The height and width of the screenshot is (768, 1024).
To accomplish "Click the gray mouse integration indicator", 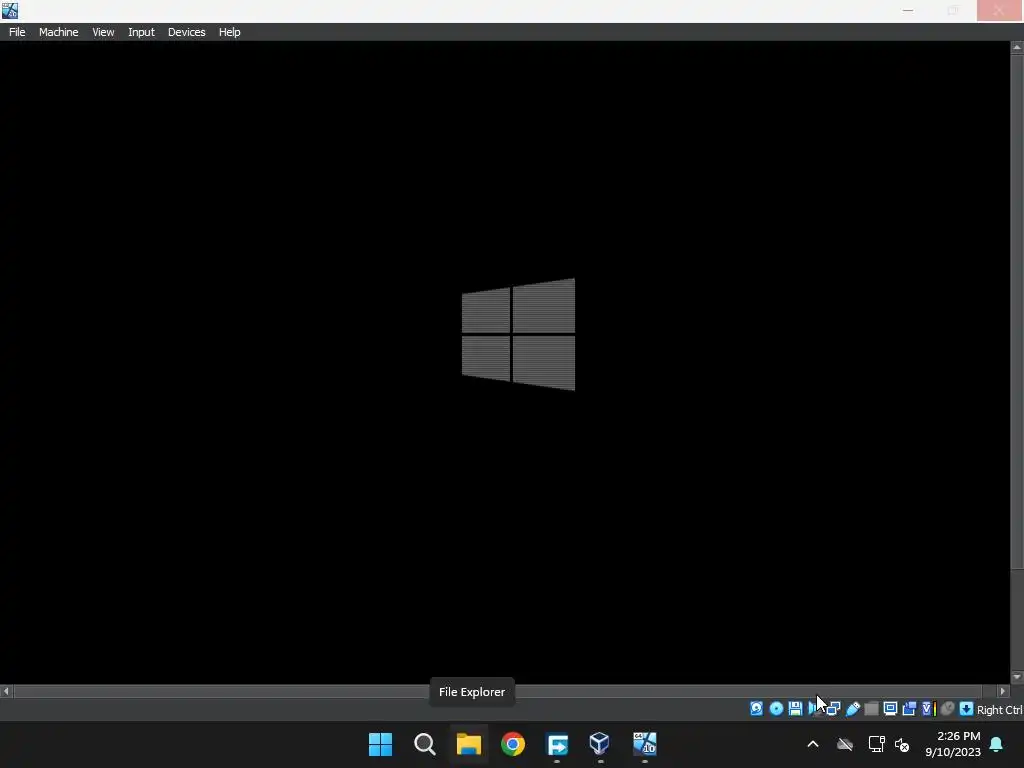I will click(947, 709).
